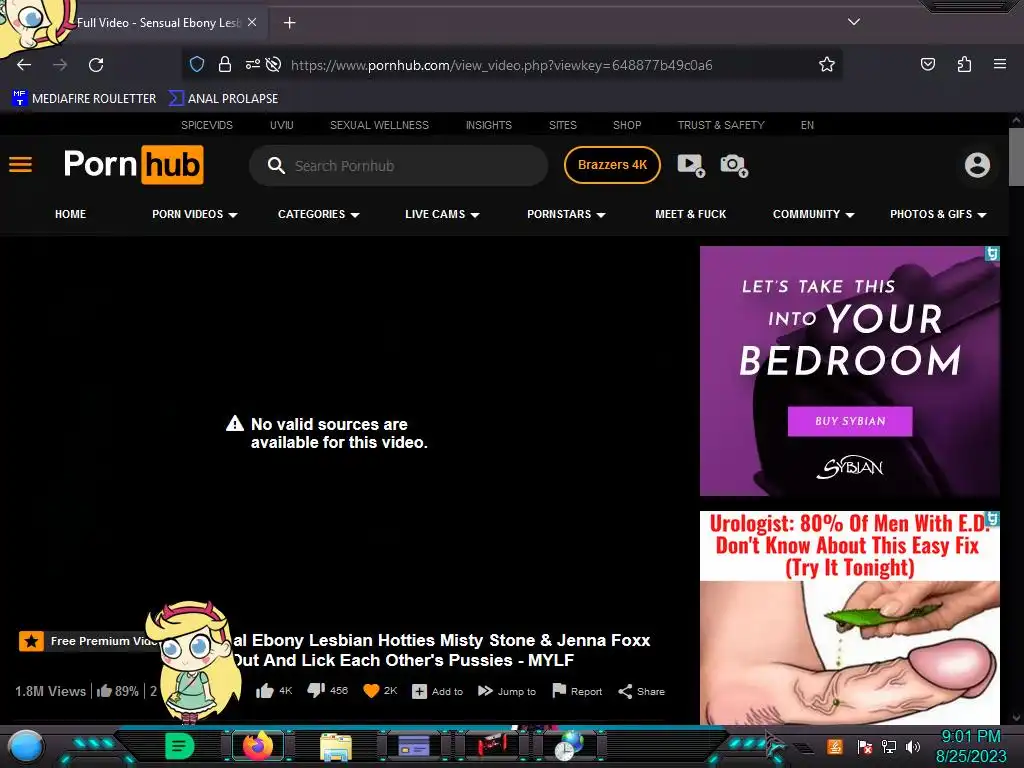List all tabs with the chevron

(x=854, y=22)
